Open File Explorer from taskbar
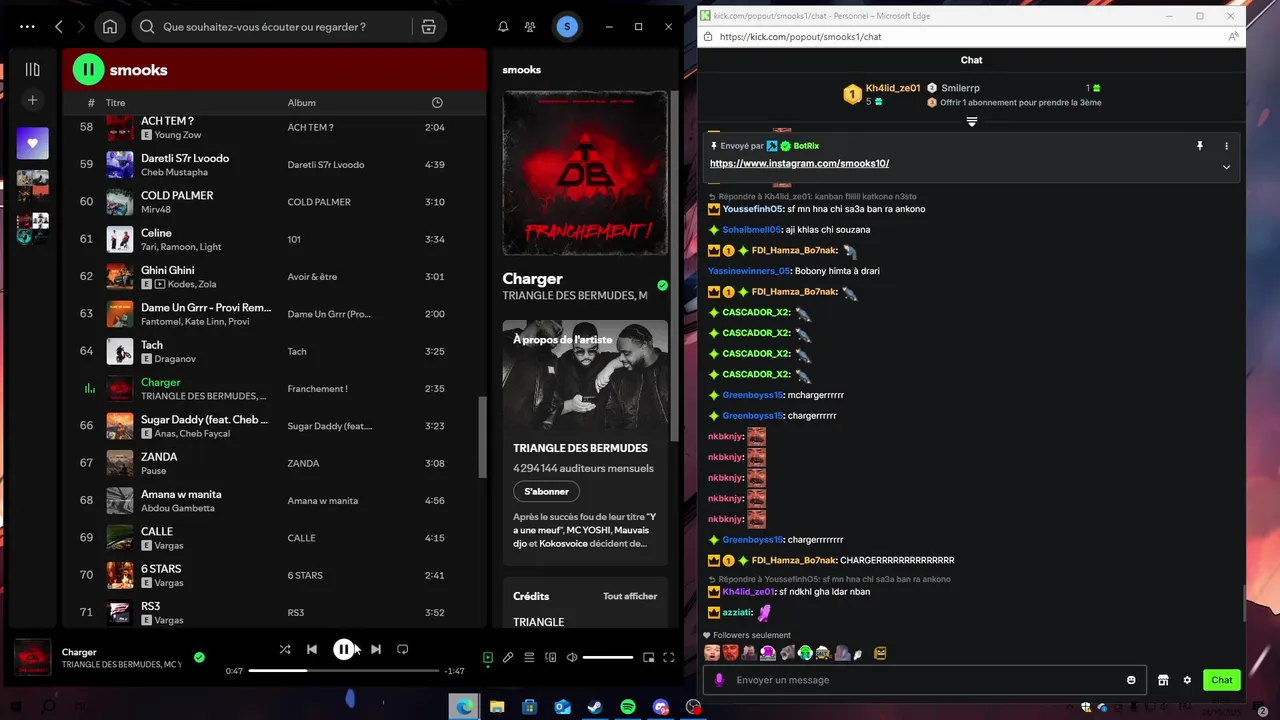The image size is (1280, 720). pos(497,707)
